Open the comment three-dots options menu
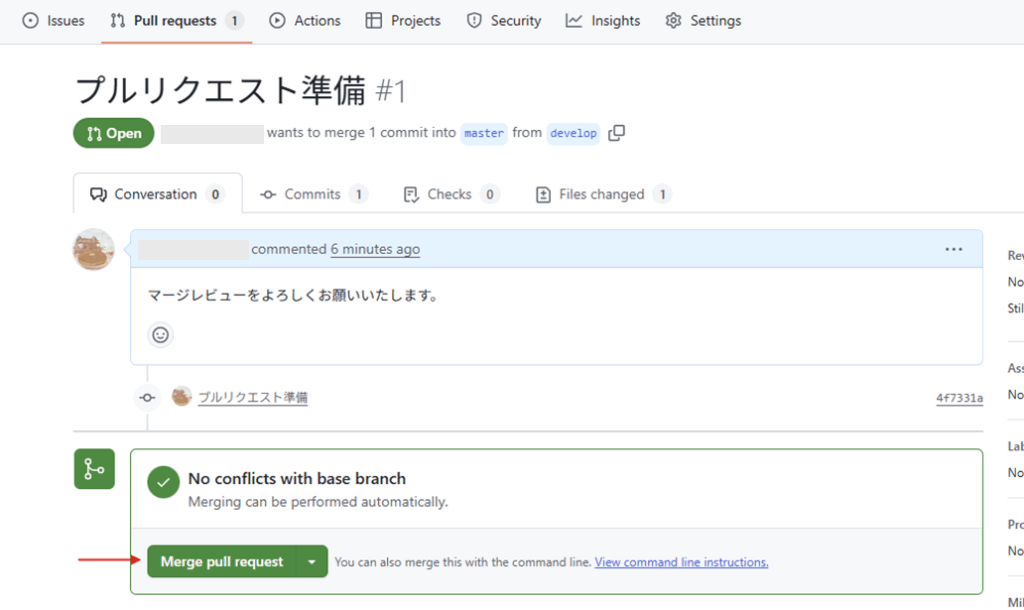 pos(953,249)
